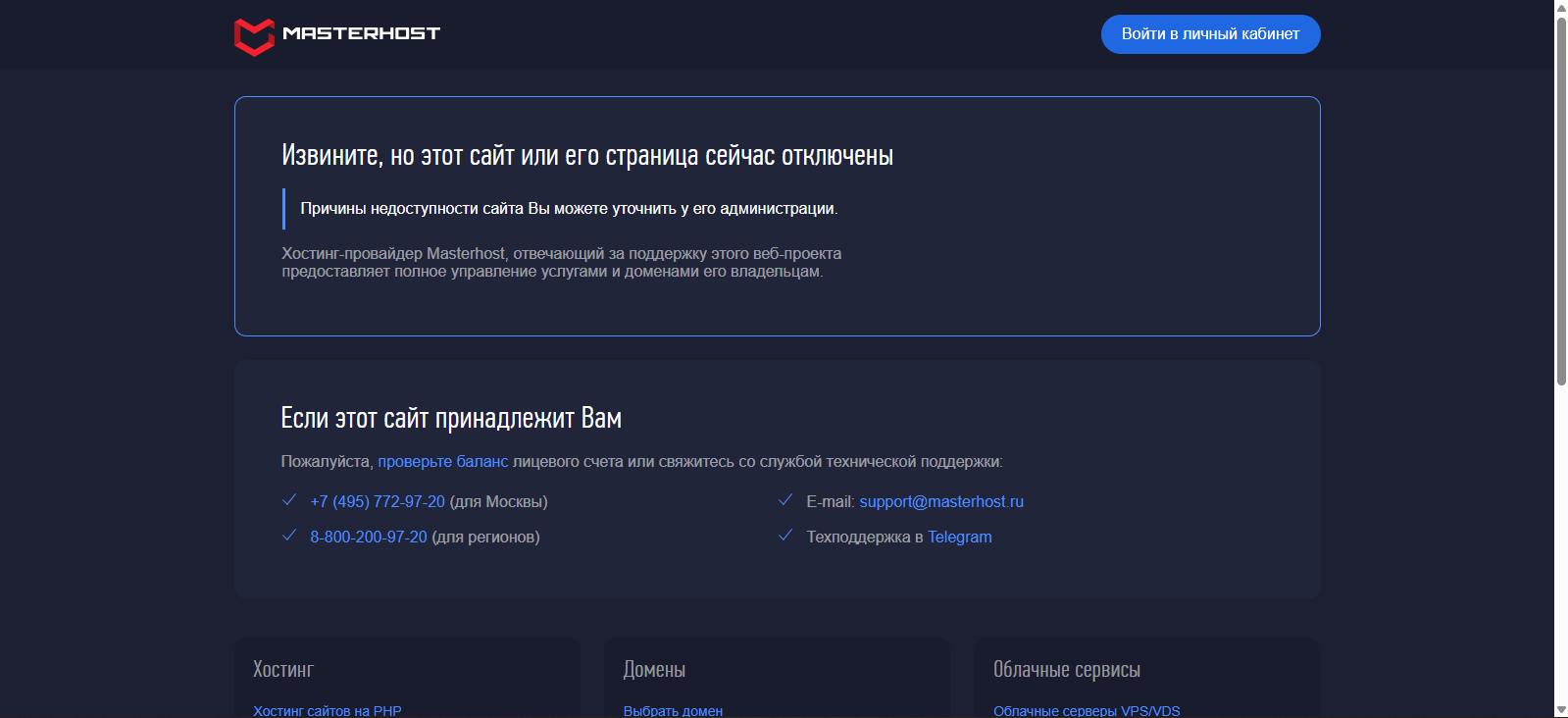Follow the проверьте баланс link
Image resolution: width=1568 pixels, height=718 pixels.
pos(443,462)
